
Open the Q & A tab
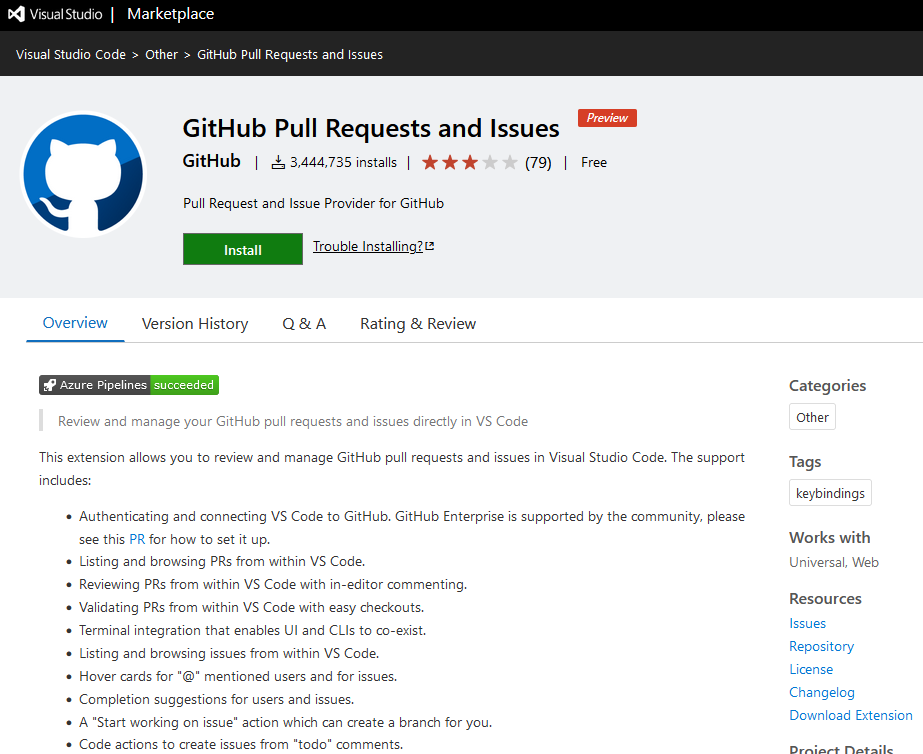coord(304,324)
